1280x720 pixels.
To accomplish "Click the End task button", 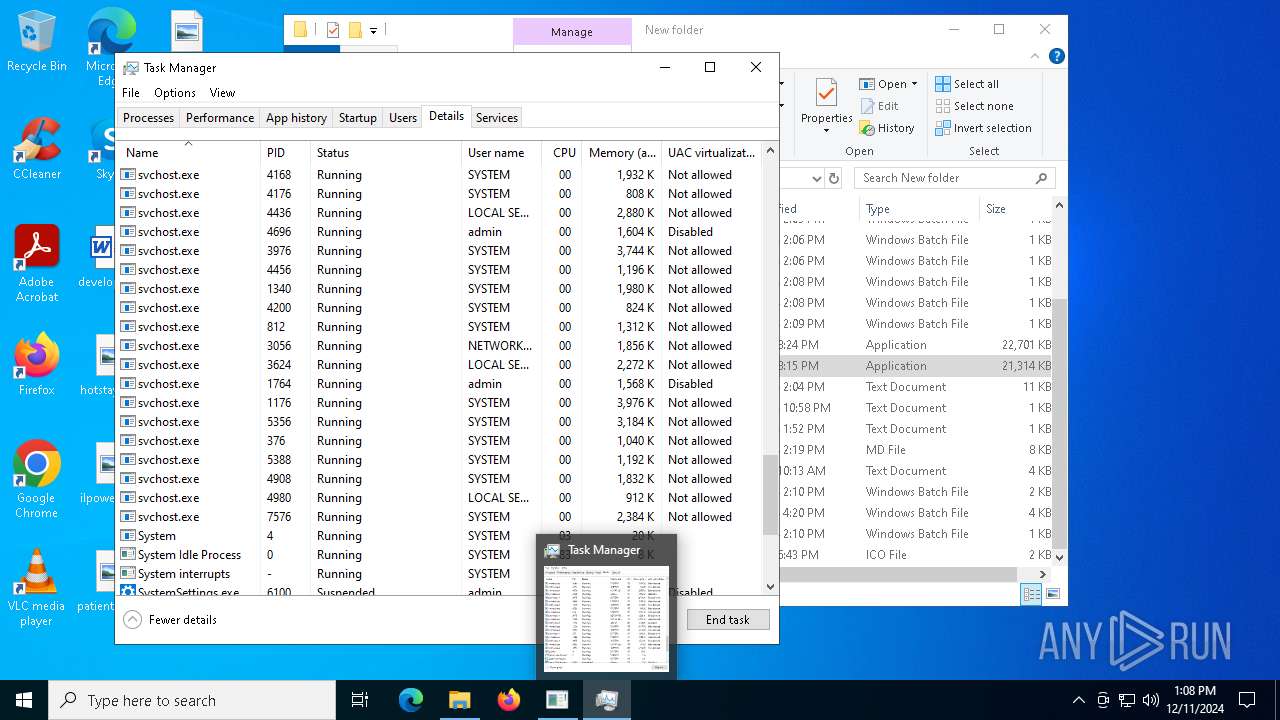I will tap(728, 620).
